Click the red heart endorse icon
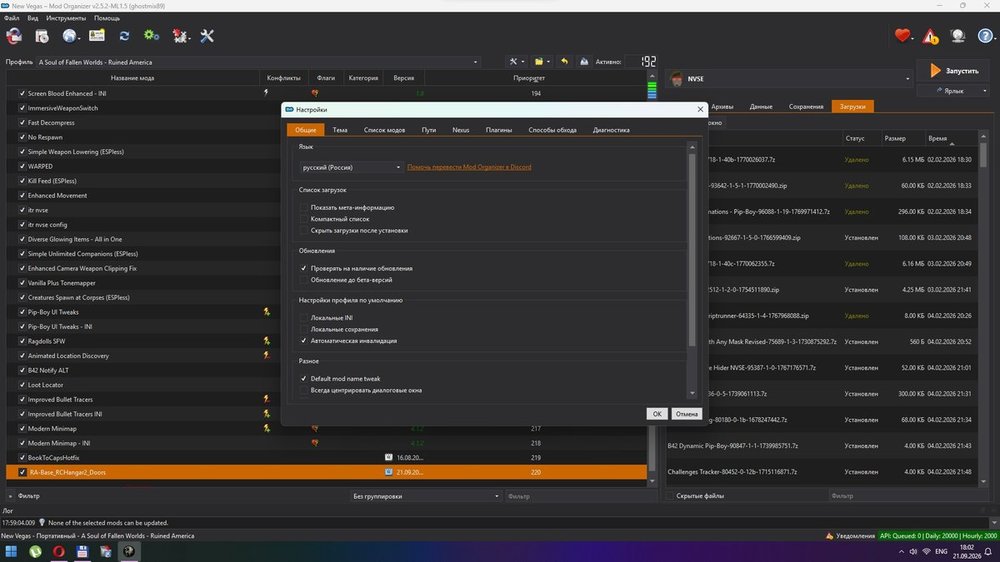 pos(902,36)
